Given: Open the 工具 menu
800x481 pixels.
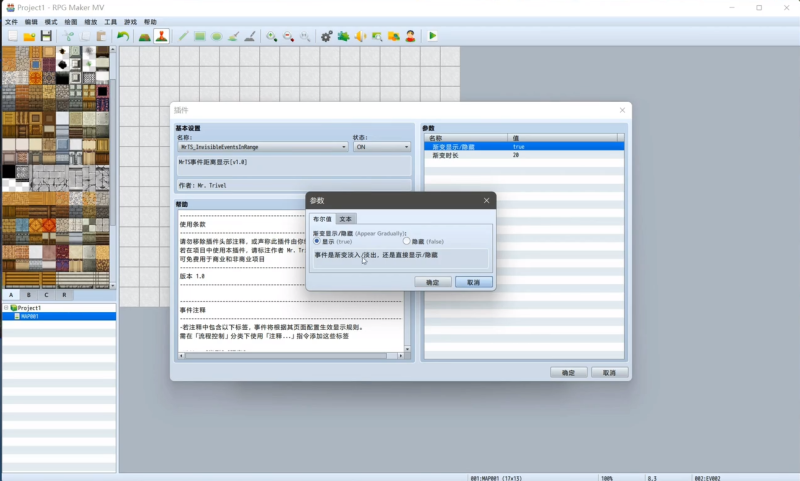Looking at the screenshot, I should tap(111, 22).
